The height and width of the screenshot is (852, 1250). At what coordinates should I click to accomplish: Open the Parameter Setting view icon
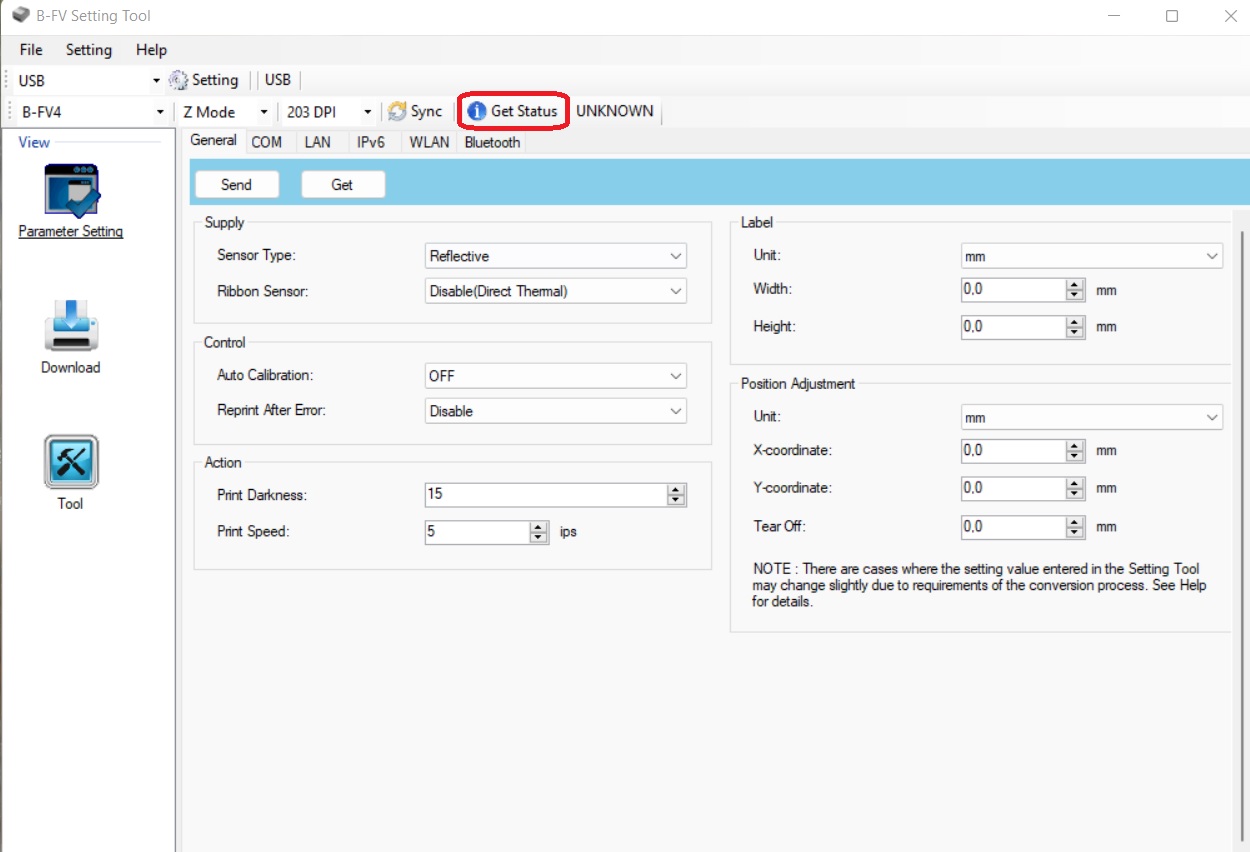tap(71, 190)
